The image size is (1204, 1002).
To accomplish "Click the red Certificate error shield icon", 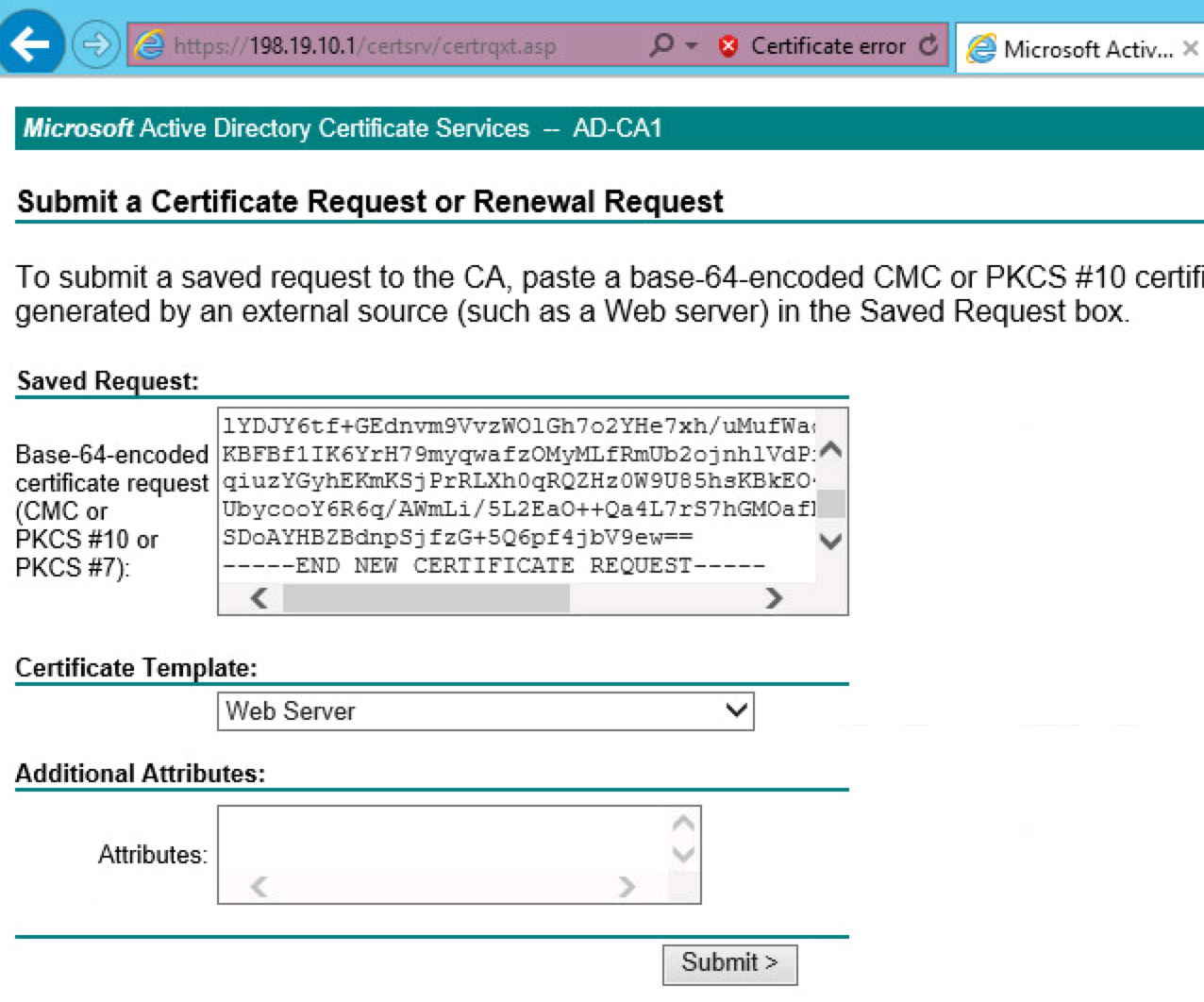I will tap(727, 46).
